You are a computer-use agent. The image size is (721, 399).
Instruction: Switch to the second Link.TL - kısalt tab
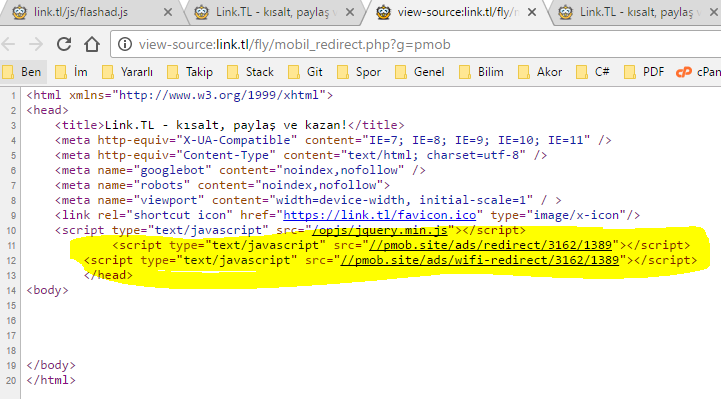[274, 12]
